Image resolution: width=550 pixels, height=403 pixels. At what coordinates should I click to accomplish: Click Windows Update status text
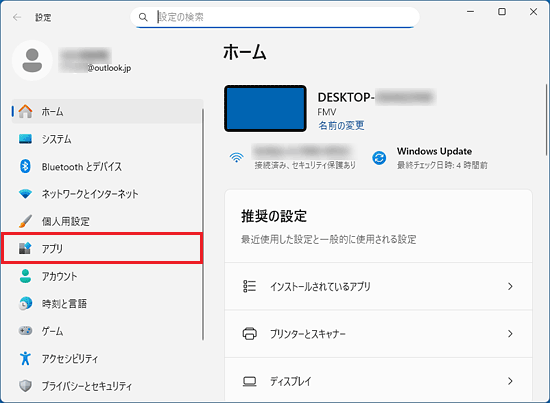pyautogui.click(x=434, y=151)
